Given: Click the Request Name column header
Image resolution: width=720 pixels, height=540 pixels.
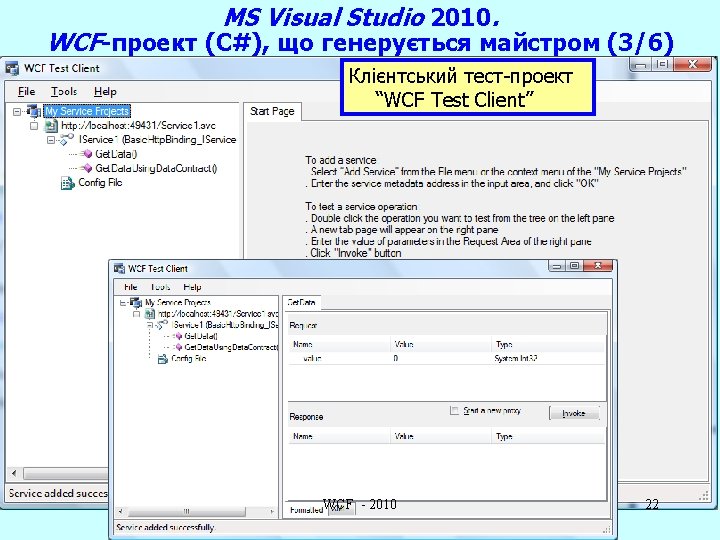Looking at the screenshot, I should click(340, 344).
